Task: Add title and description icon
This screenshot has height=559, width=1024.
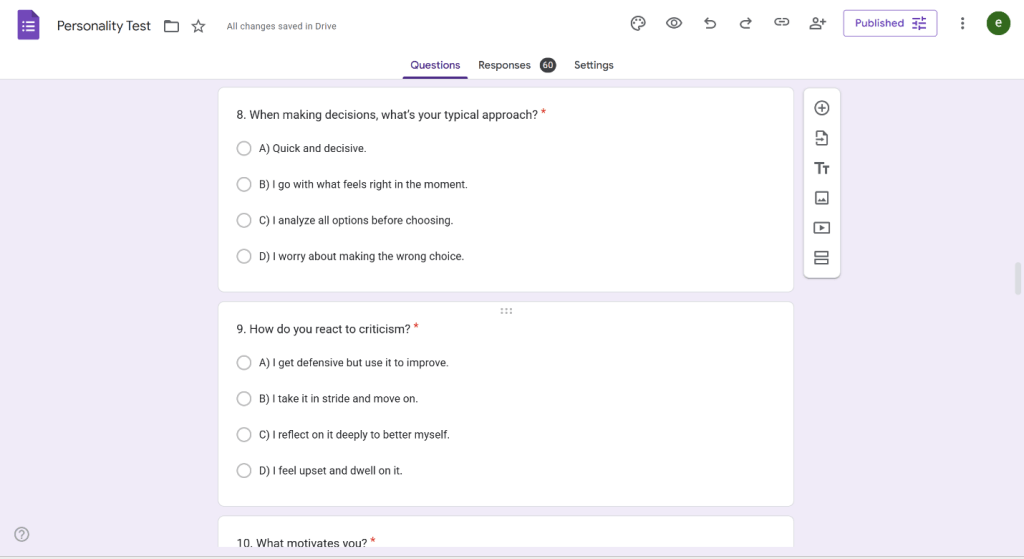Action: pyautogui.click(x=821, y=168)
